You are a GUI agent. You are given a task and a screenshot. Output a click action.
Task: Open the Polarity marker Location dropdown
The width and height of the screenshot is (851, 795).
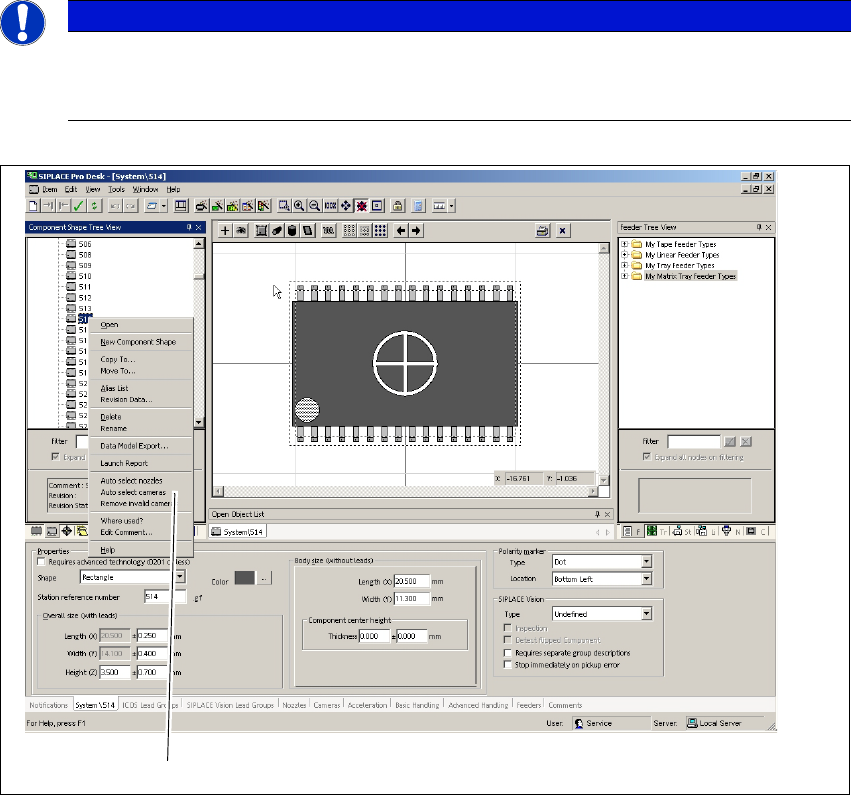[x=646, y=579]
